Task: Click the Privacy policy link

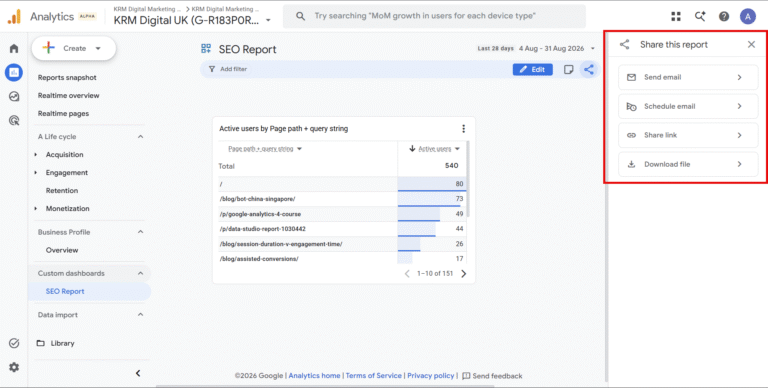Action: click(431, 376)
